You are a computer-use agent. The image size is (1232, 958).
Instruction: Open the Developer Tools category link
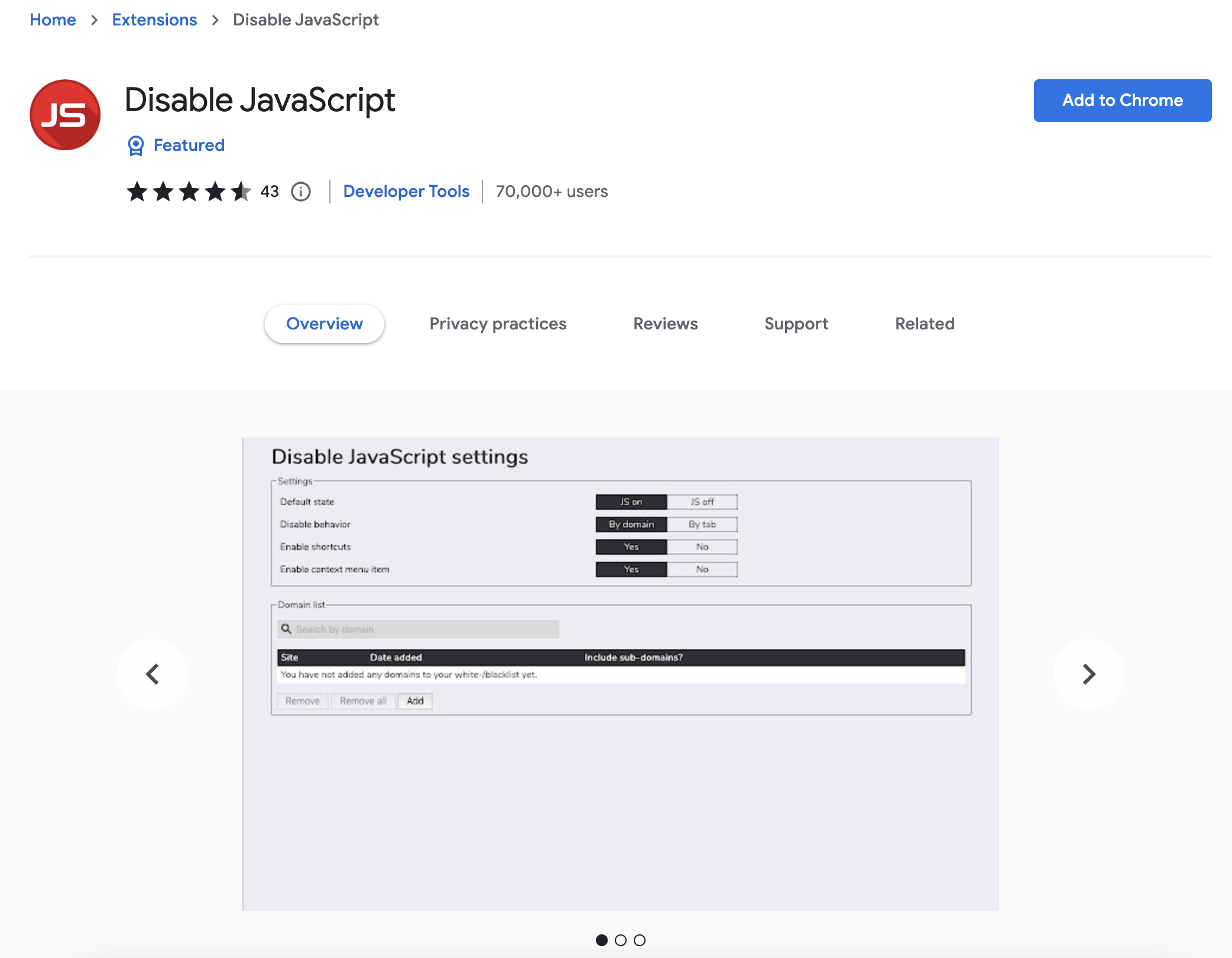(x=406, y=192)
